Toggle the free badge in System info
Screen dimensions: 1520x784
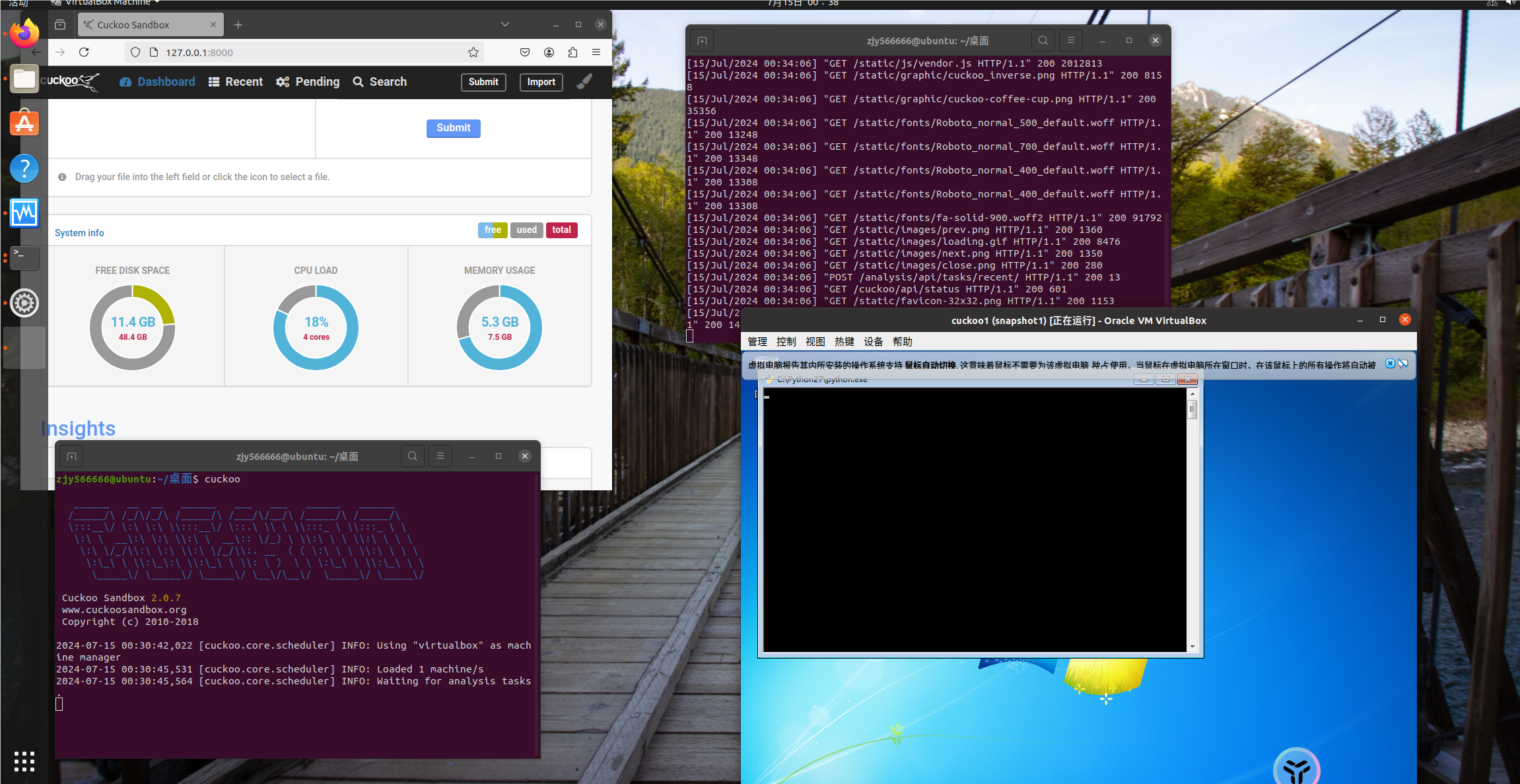[493, 230]
